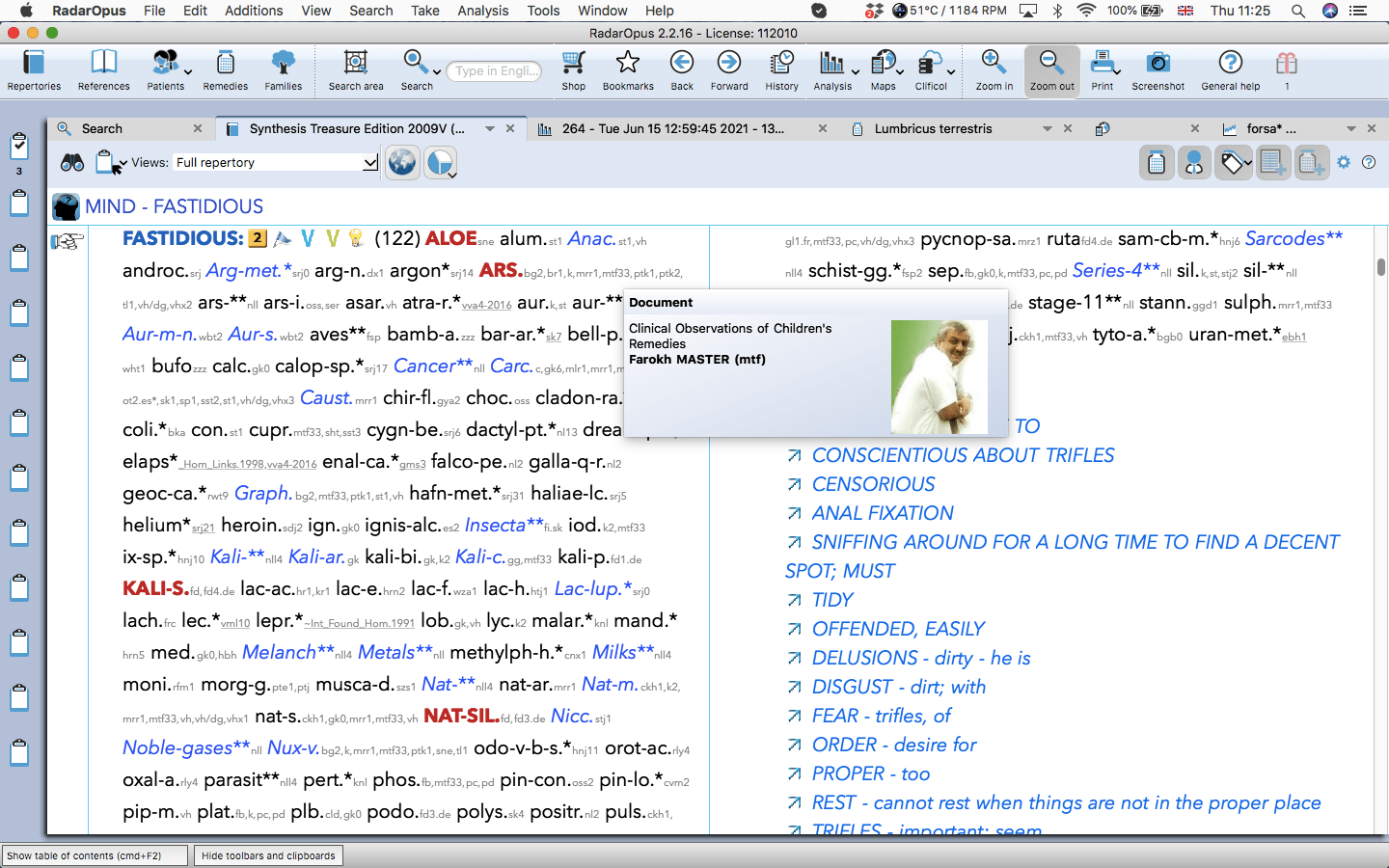1389x868 pixels.
Task: Open the clipboard pointer dropdown near Views
Action: click(x=111, y=163)
